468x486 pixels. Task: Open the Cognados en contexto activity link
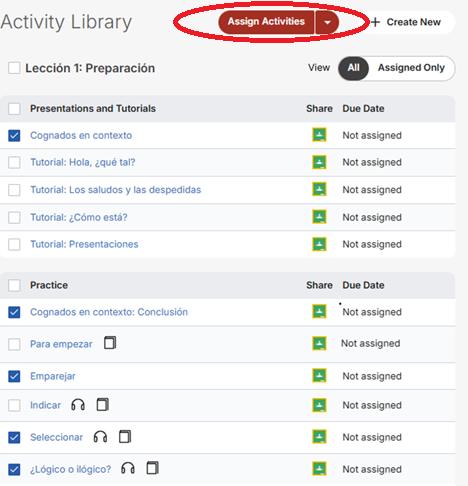click(x=81, y=136)
